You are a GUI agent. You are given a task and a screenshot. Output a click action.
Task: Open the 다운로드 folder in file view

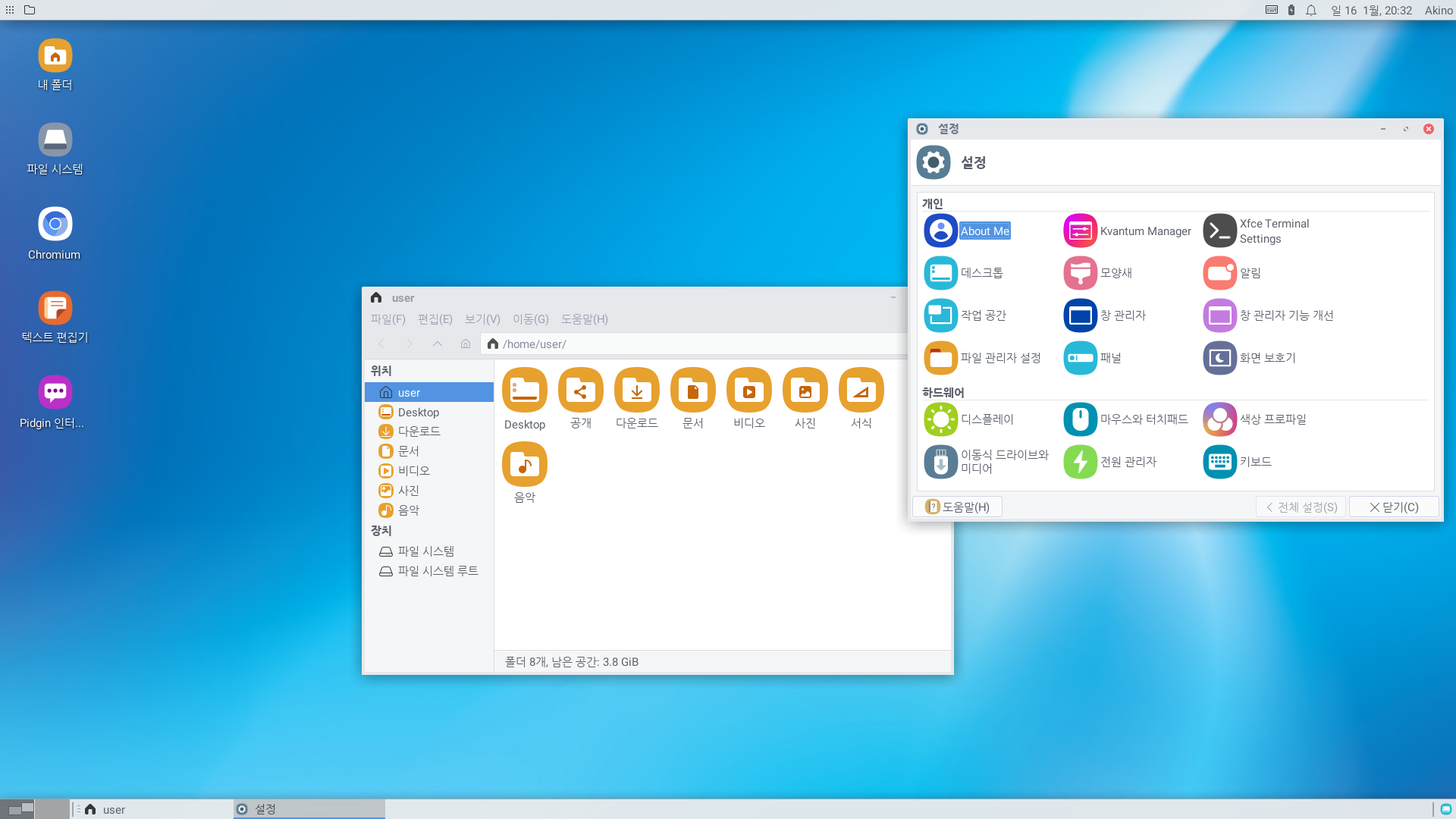pyautogui.click(x=636, y=391)
